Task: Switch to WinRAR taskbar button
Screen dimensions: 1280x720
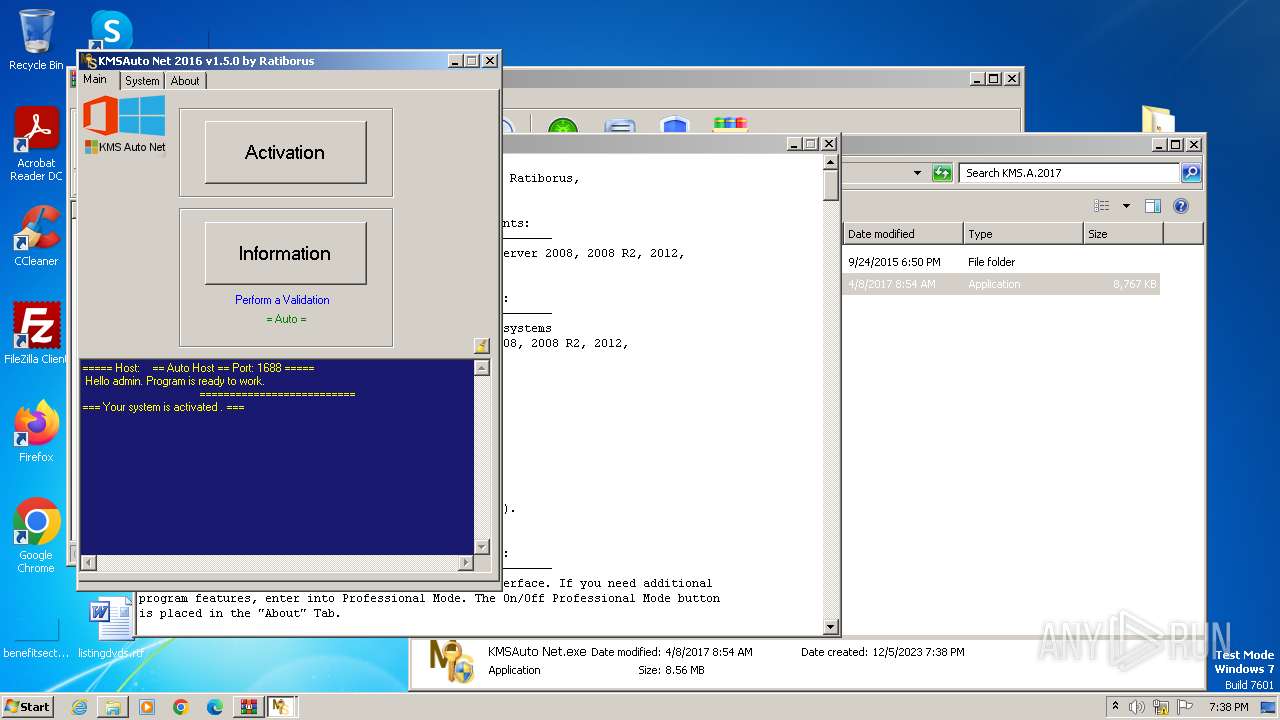Action: (x=248, y=707)
